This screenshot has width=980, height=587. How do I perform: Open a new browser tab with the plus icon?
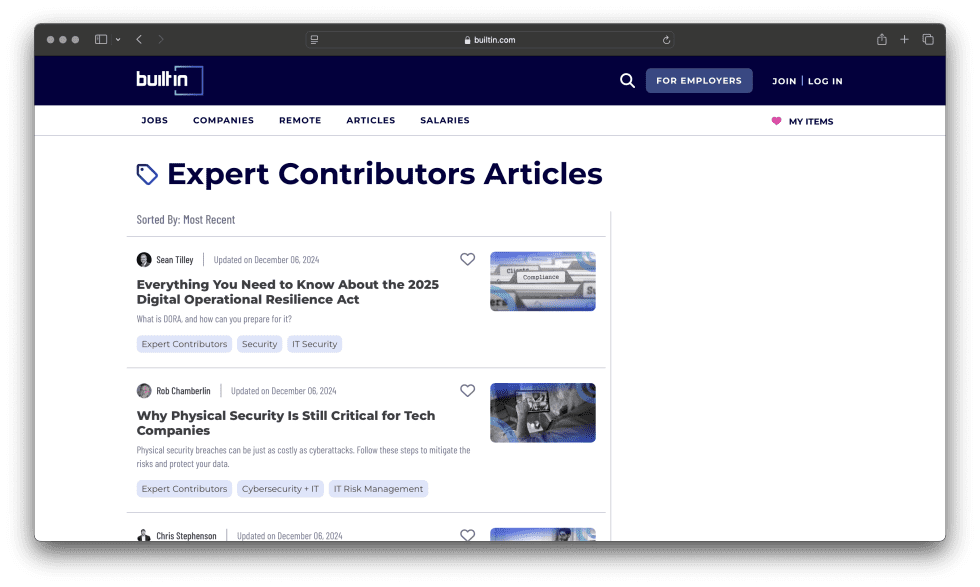pos(904,40)
